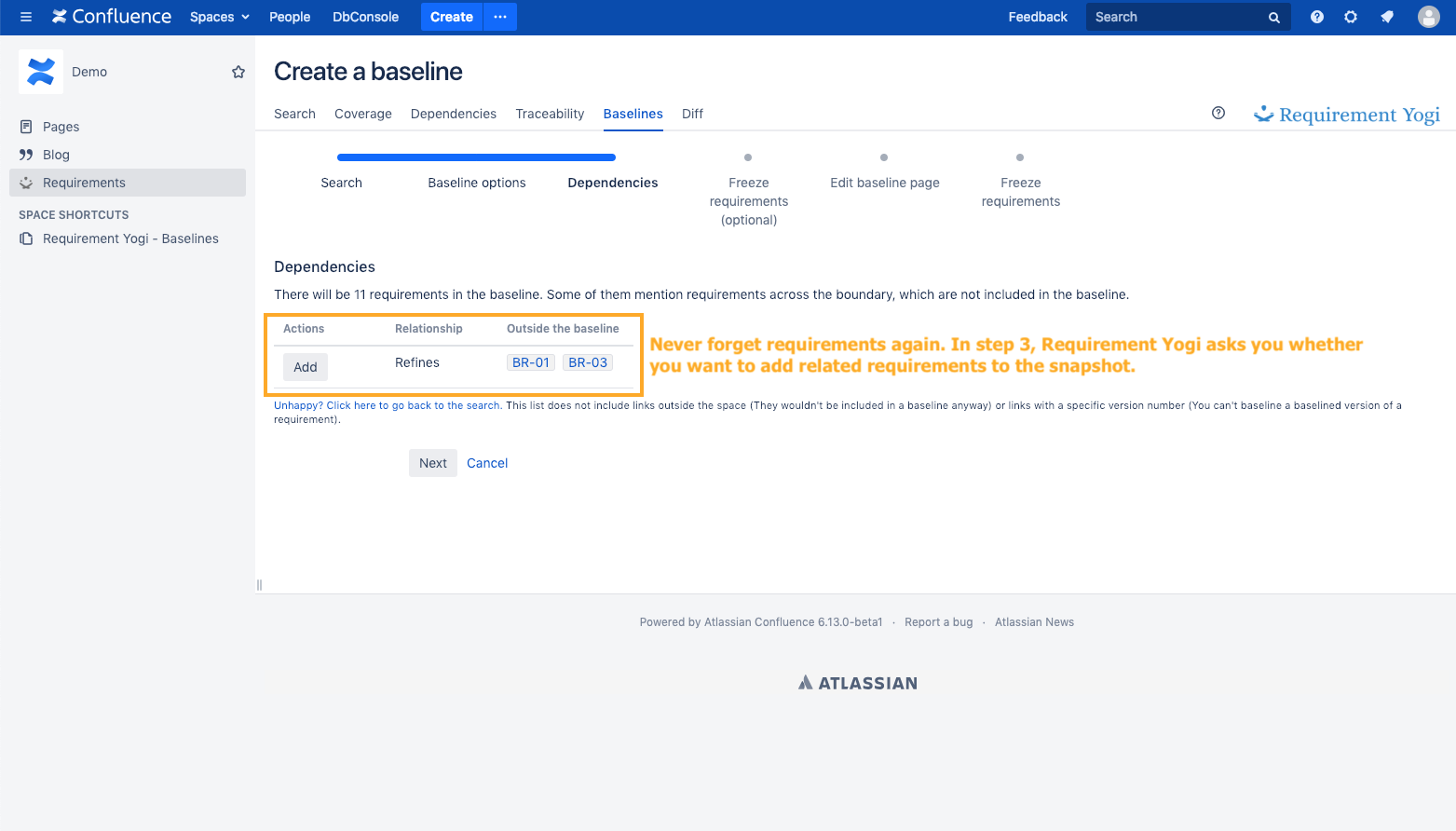Open Requirement Yogi - Baselines shortcut
1456x831 pixels.
130,238
